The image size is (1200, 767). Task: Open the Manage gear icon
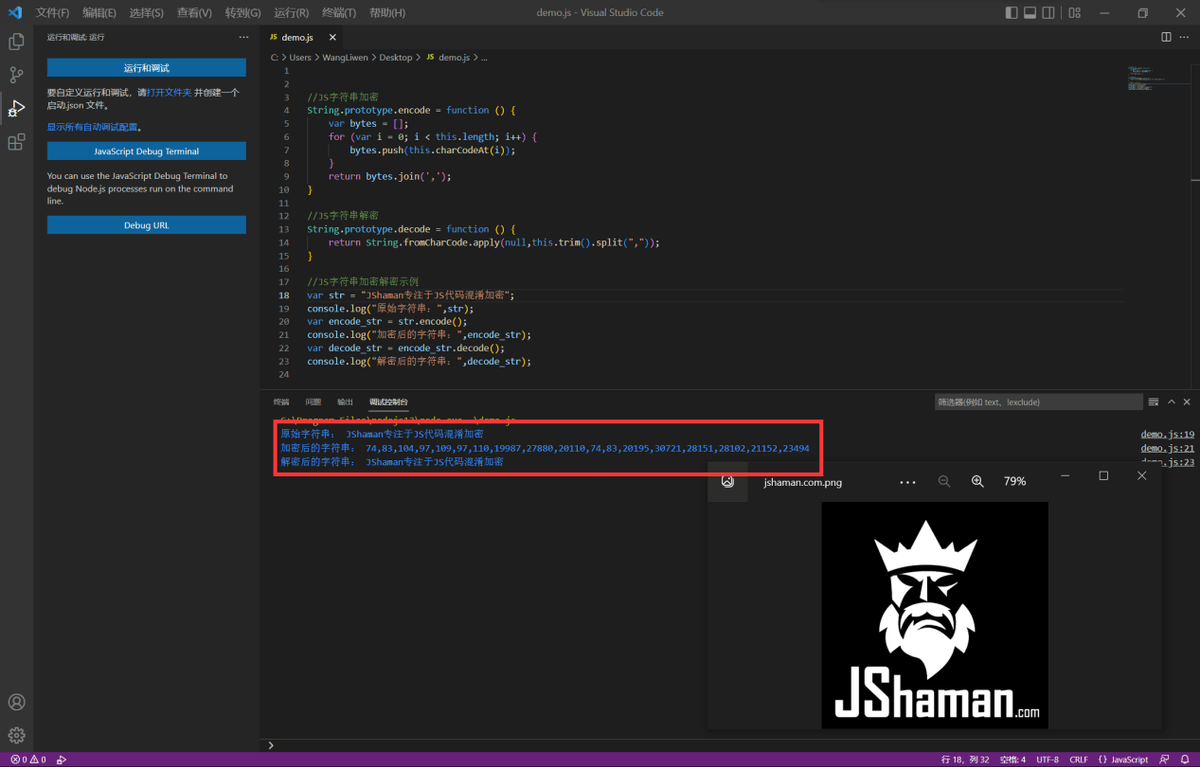click(x=16, y=735)
